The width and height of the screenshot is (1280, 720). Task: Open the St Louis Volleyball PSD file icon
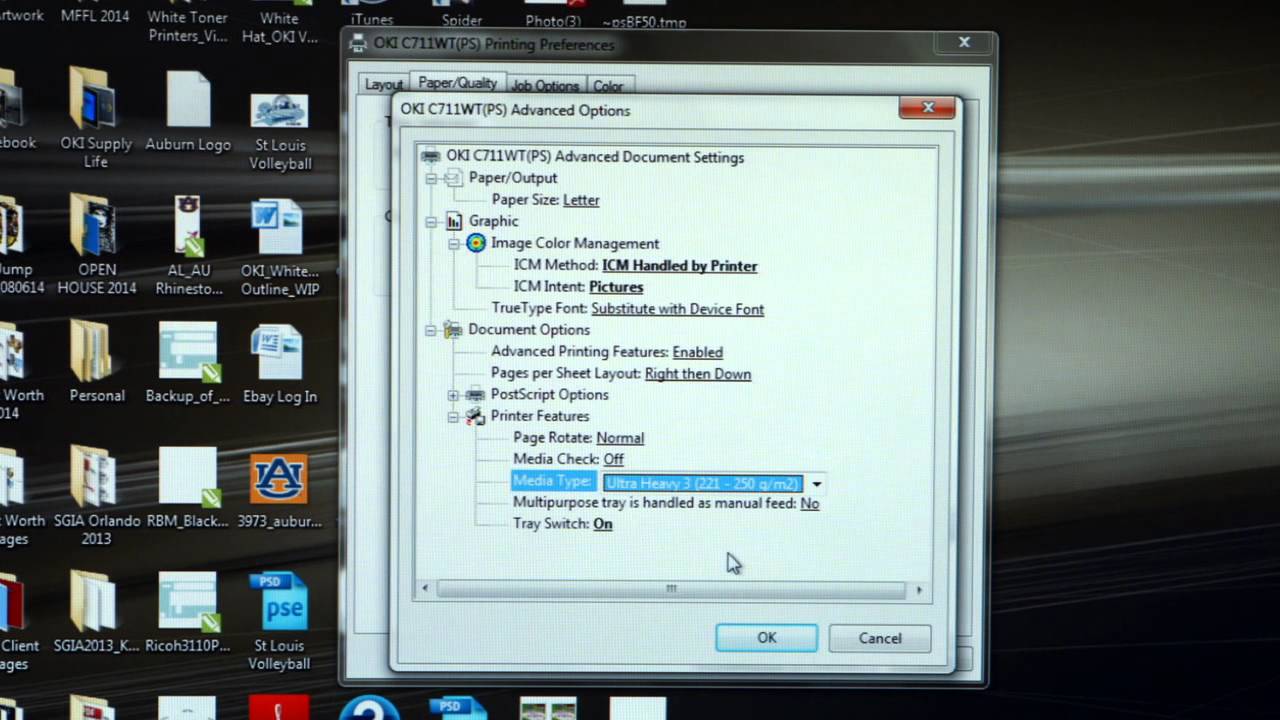pyautogui.click(x=279, y=602)
